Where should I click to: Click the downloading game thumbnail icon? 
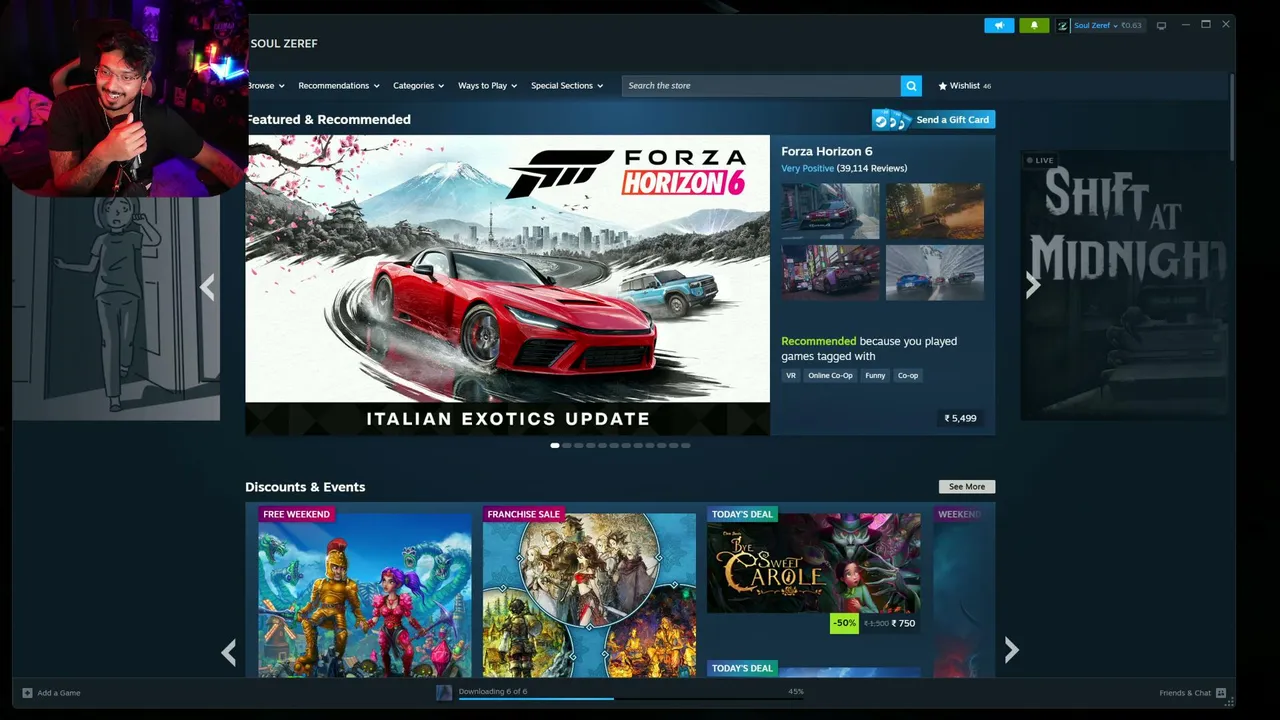(444, 693)
